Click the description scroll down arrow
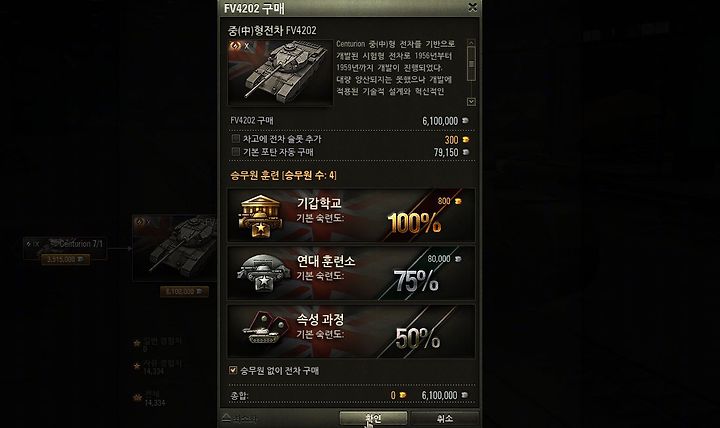This screenshot has height=428, width=720. (471, 101)
